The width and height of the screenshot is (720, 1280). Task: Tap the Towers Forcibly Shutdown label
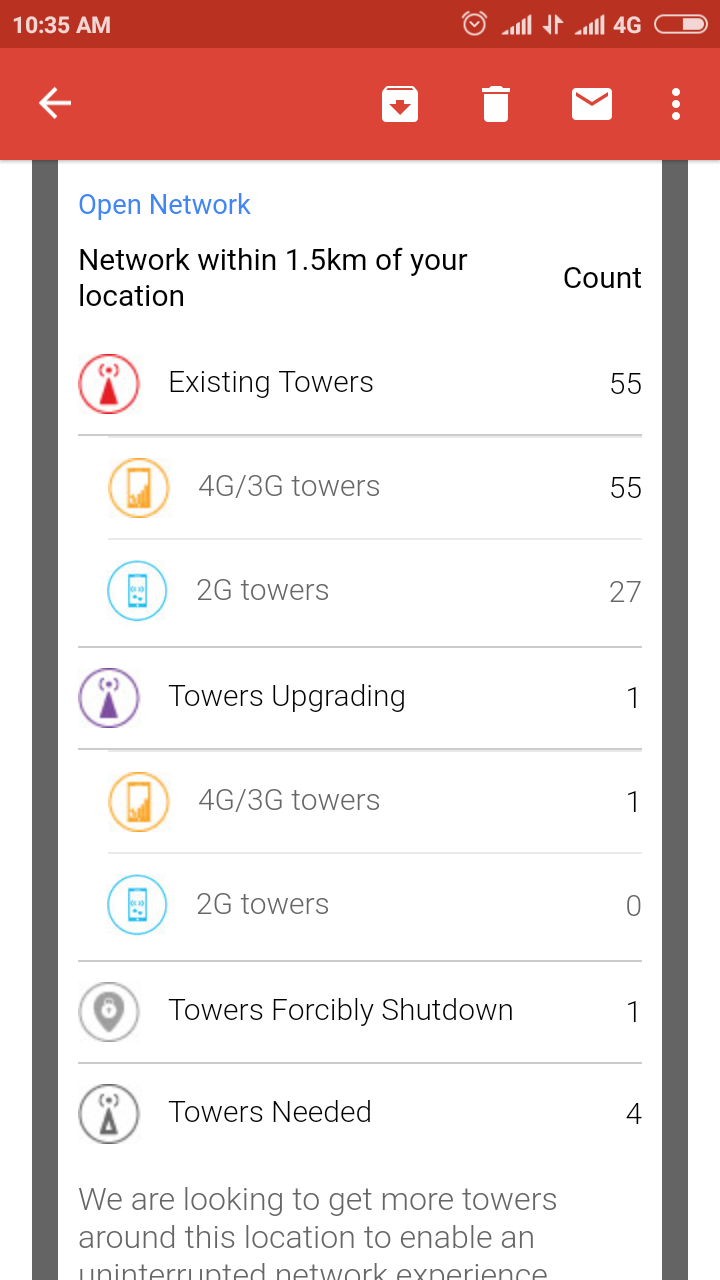coord(341,1010)
